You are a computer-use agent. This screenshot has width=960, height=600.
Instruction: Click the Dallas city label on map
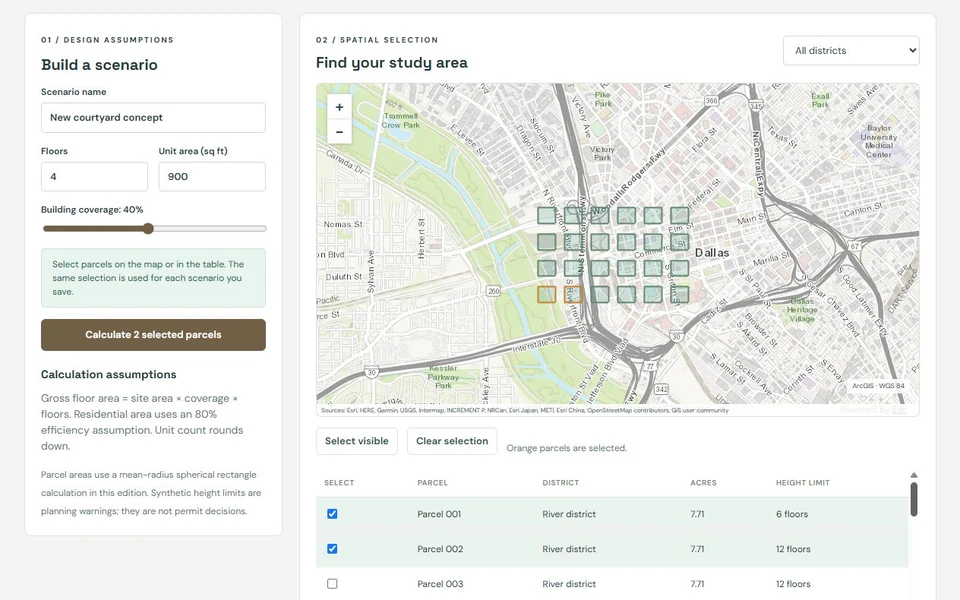(711, 252)
